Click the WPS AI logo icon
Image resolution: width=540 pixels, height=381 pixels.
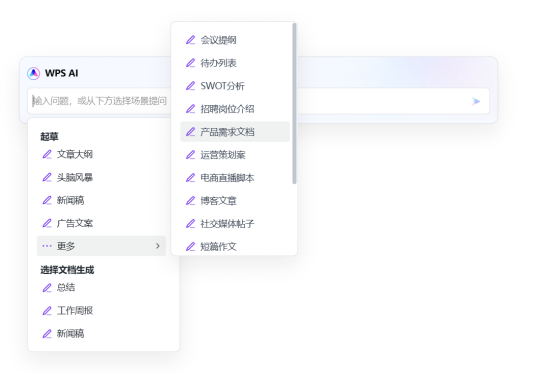(x=33, y=73)
